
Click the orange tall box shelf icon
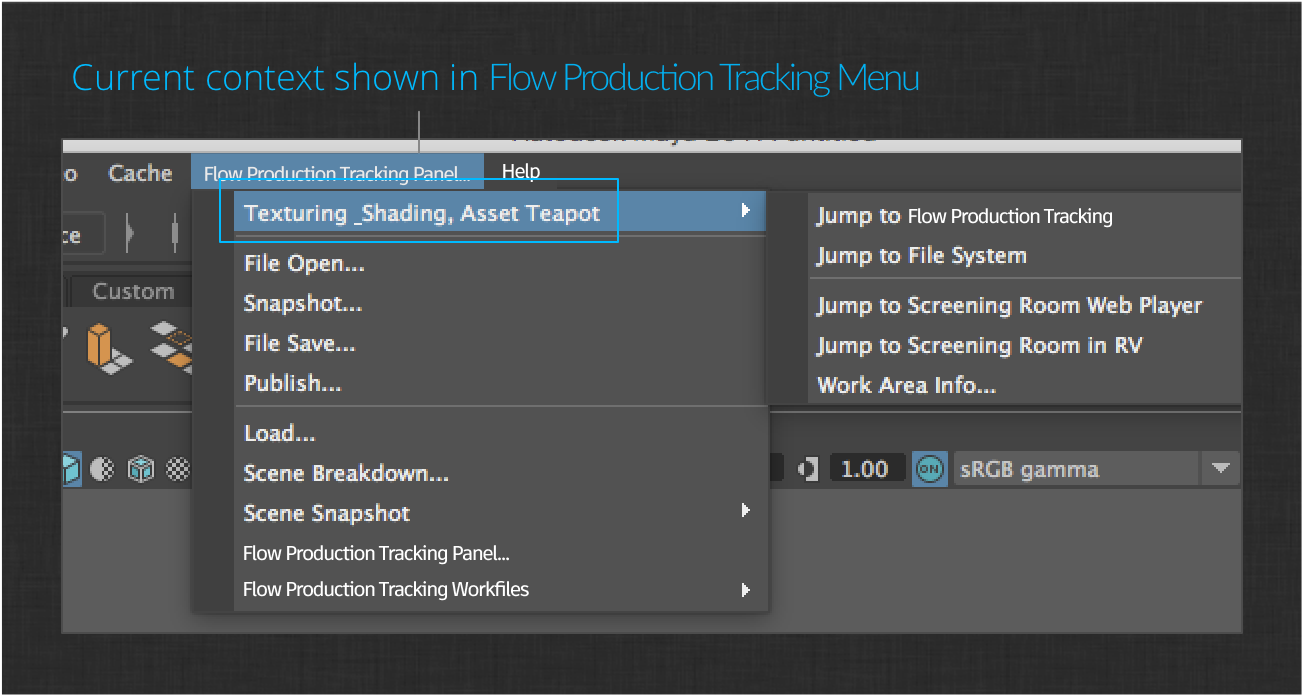(108, 348)
